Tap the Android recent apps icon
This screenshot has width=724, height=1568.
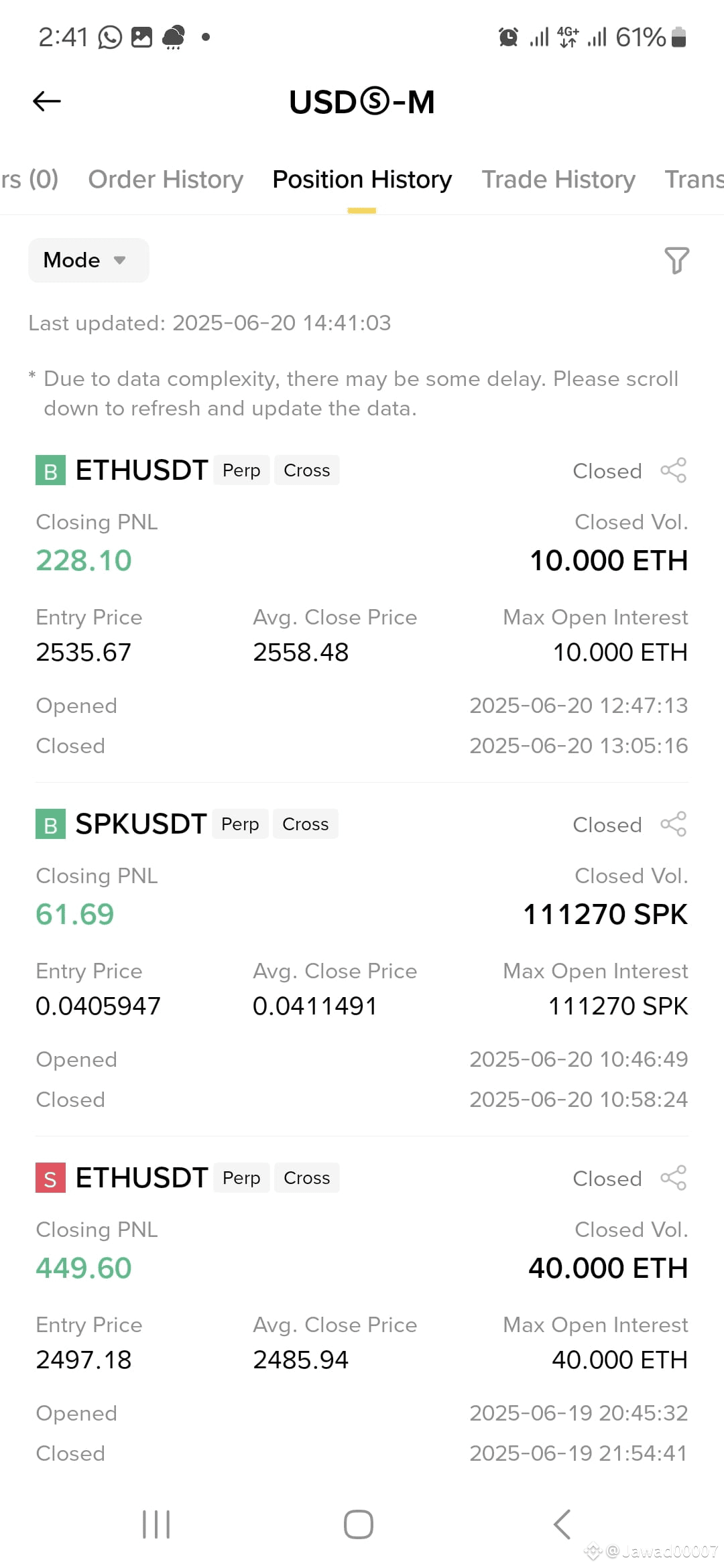click(156, 1524)
